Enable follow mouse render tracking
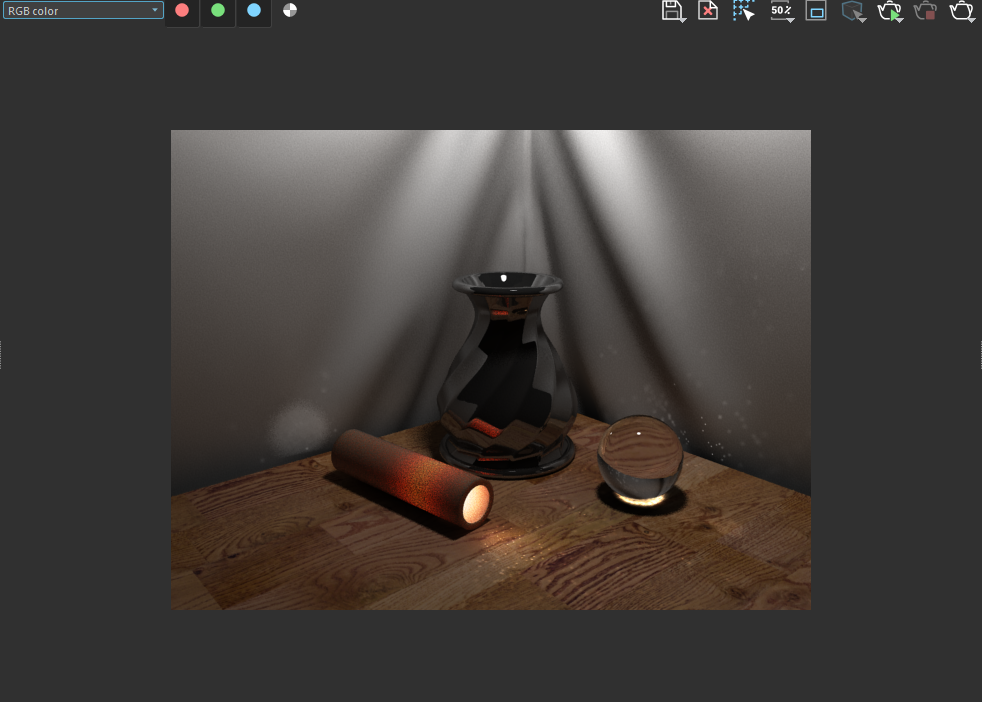 click(743, 11)
